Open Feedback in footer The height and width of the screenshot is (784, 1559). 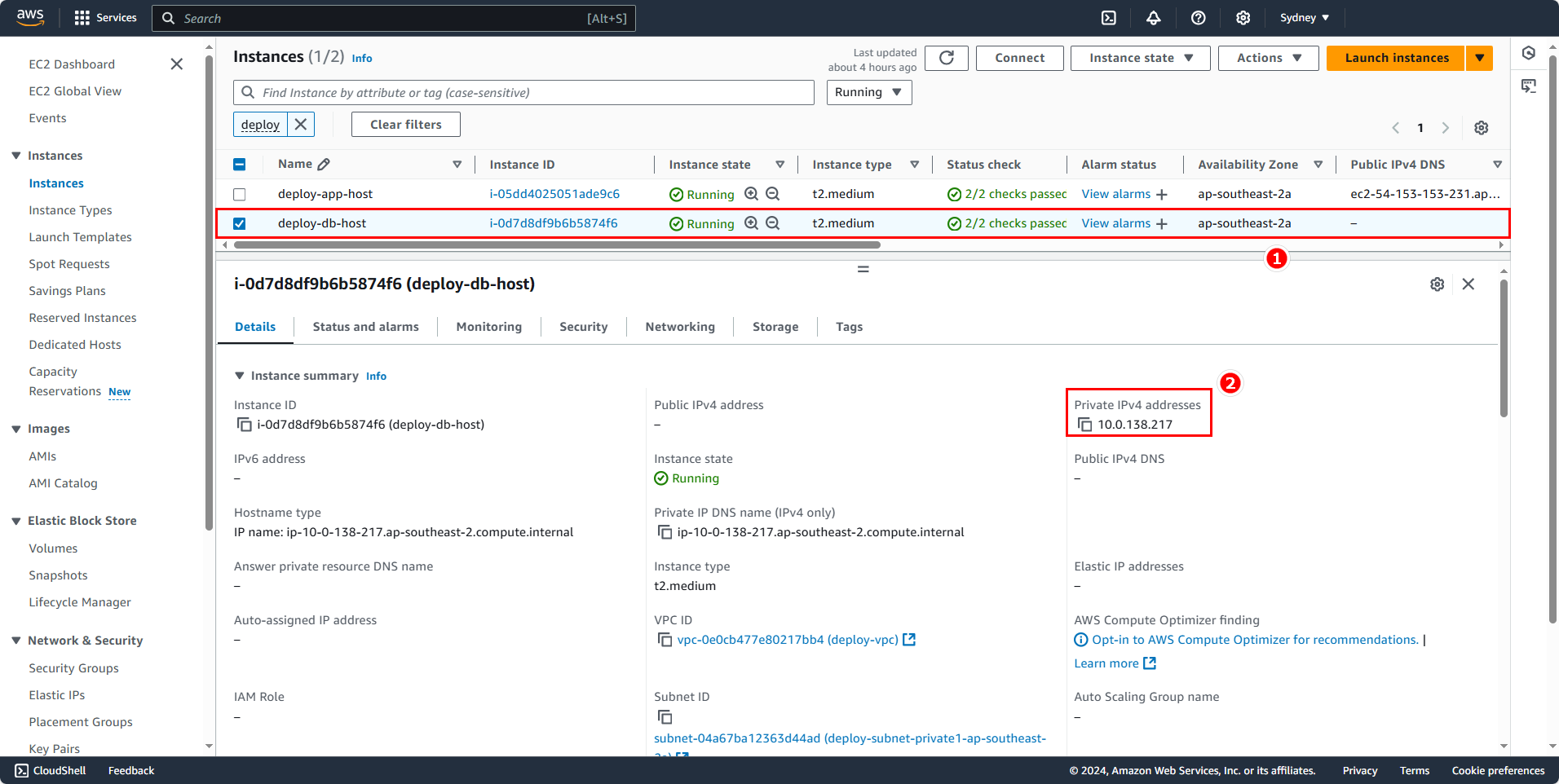[131, 770]
